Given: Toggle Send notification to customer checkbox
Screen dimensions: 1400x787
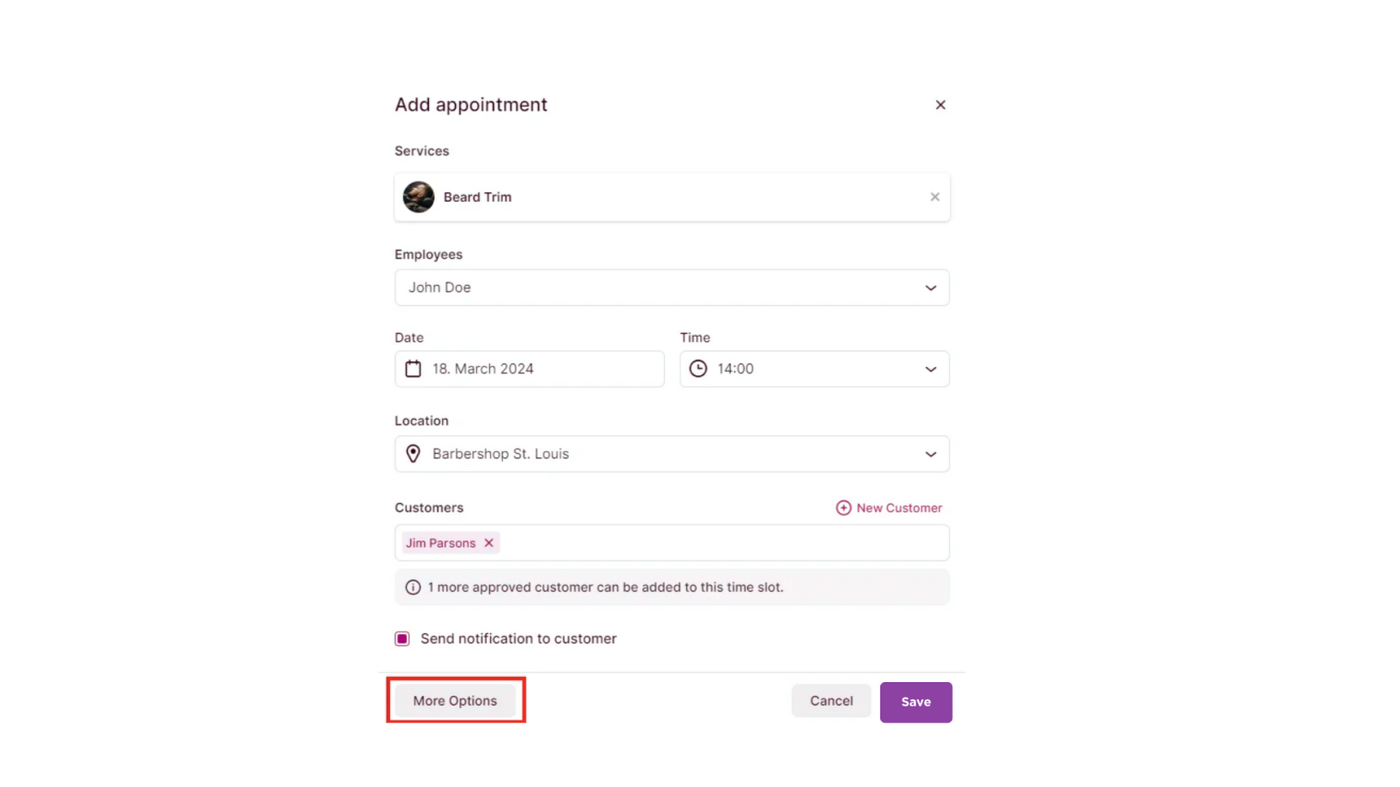Looking at the screenshot, I should point(402,639).
